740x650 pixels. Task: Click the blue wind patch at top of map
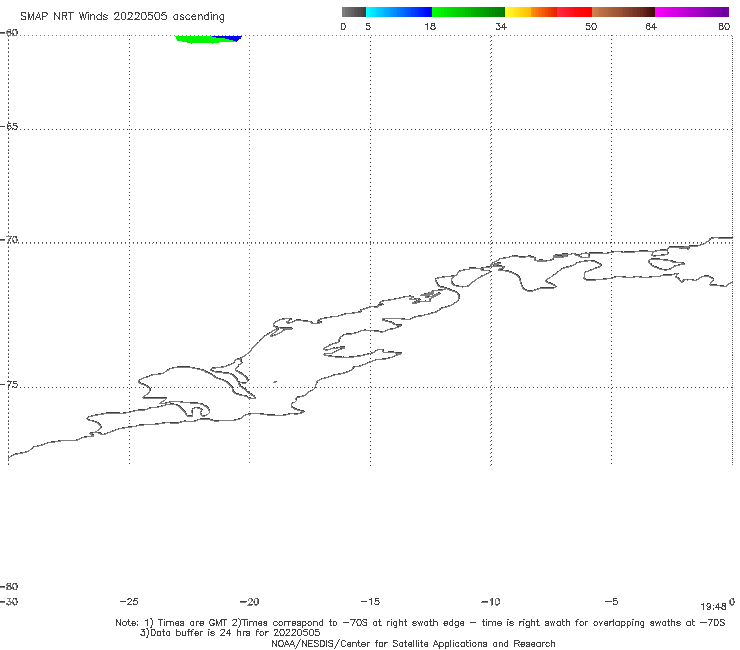pos(229,38)
